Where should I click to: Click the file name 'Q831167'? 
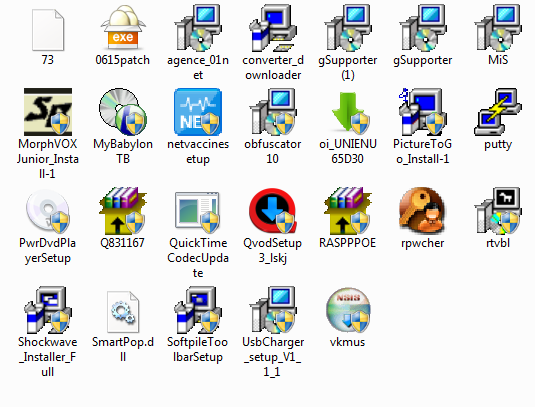click(122, 243)
